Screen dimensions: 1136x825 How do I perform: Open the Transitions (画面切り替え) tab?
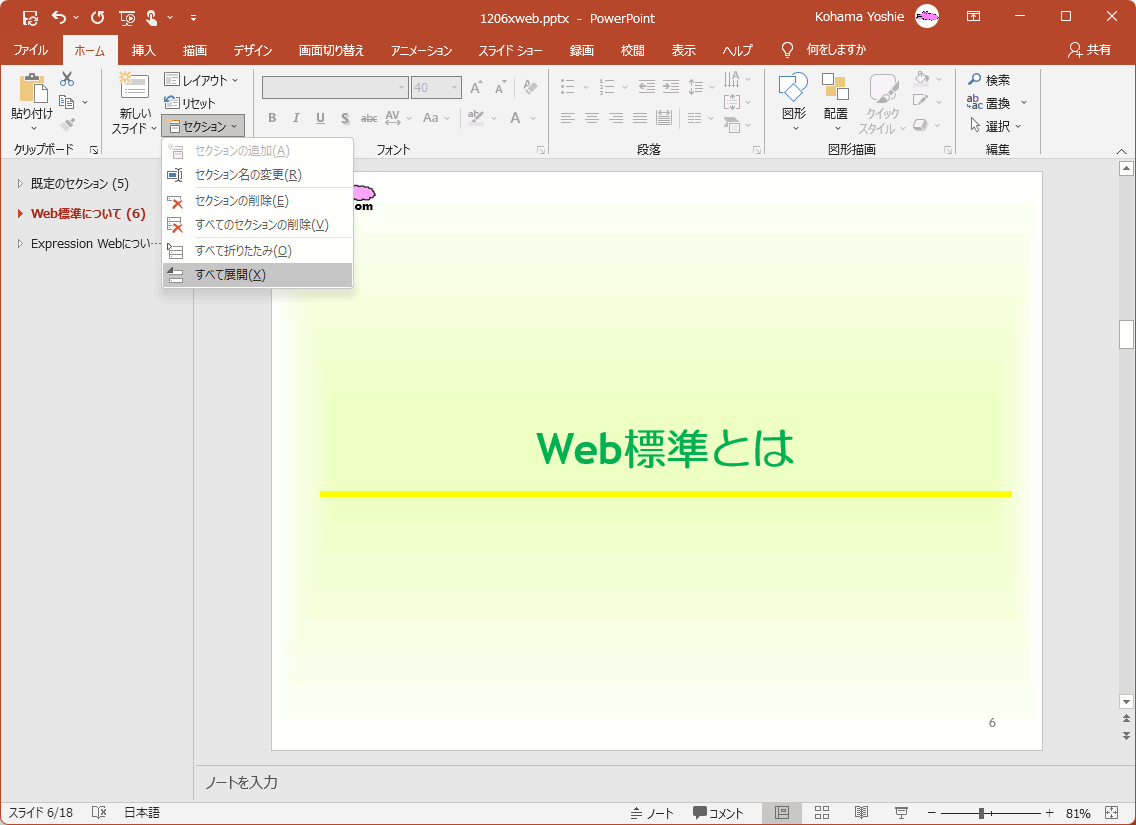coord(332,50)
